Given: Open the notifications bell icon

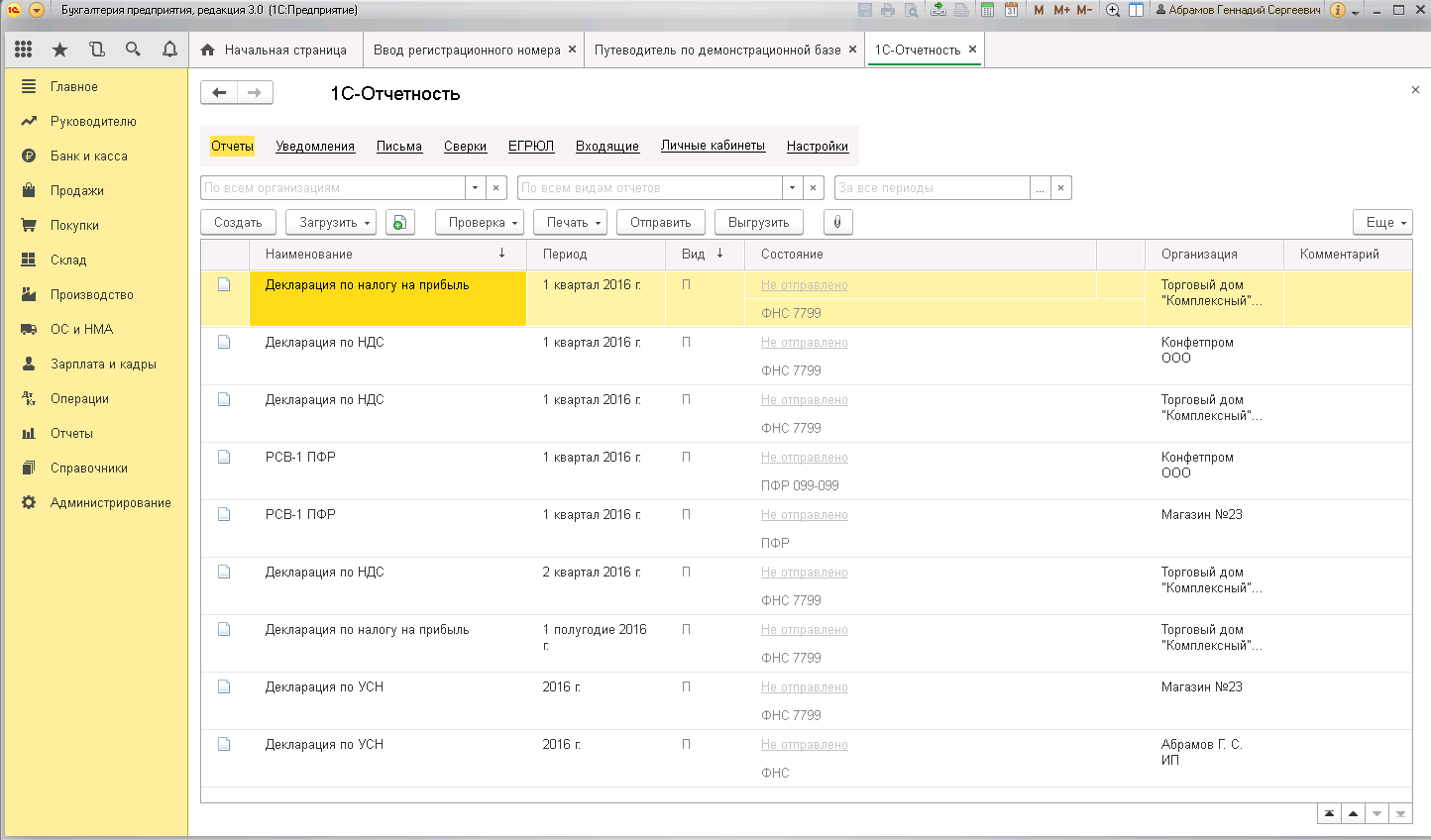Looking at the screenshot, I should coord(169,50).
